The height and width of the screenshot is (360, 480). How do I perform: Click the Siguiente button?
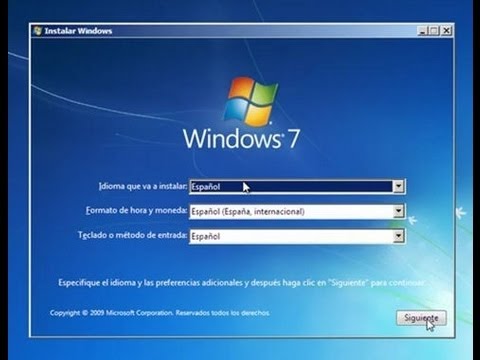[x=421, y=318]
